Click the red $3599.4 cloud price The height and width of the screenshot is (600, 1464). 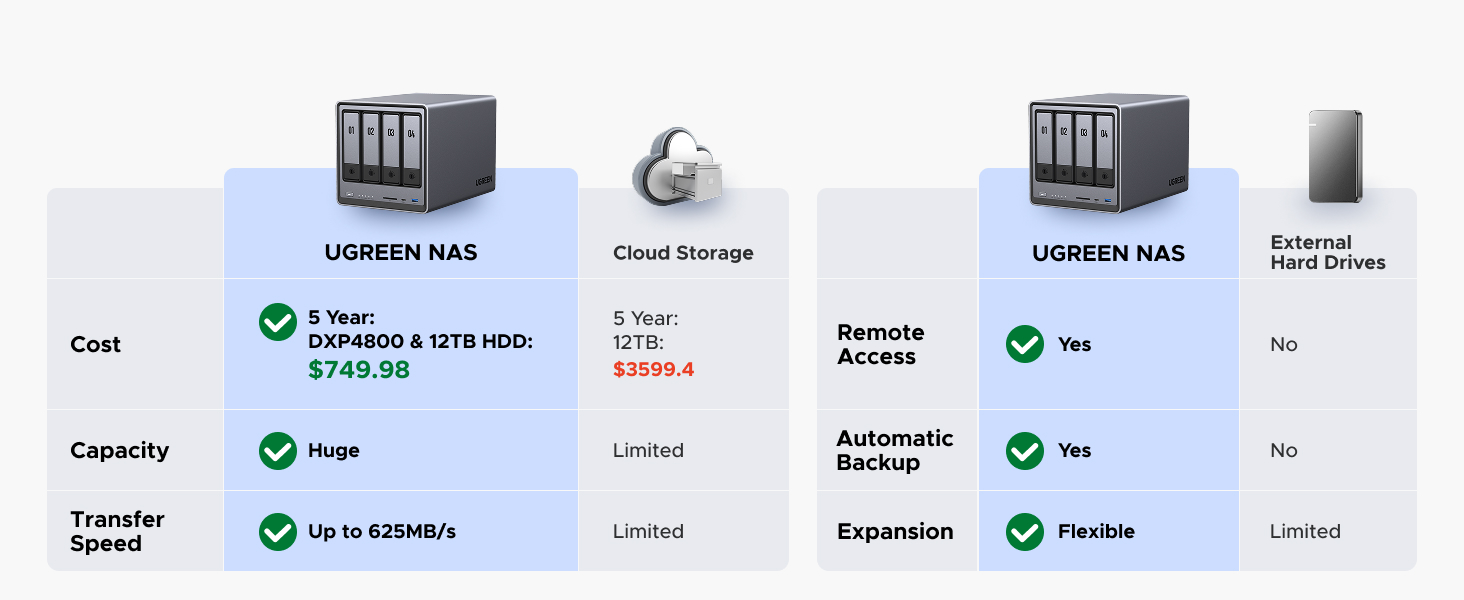pyautogui.click(x=653, y=370)
